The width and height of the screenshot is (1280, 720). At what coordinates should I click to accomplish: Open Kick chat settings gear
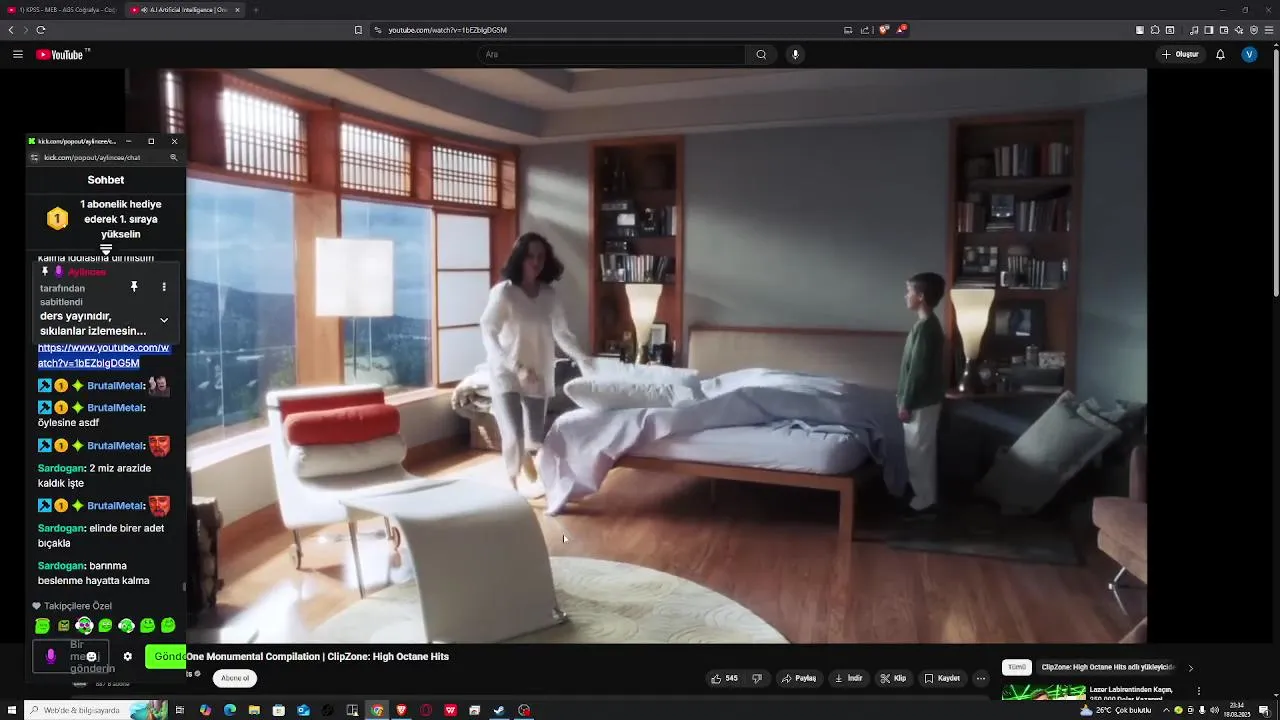coord(127,657)
